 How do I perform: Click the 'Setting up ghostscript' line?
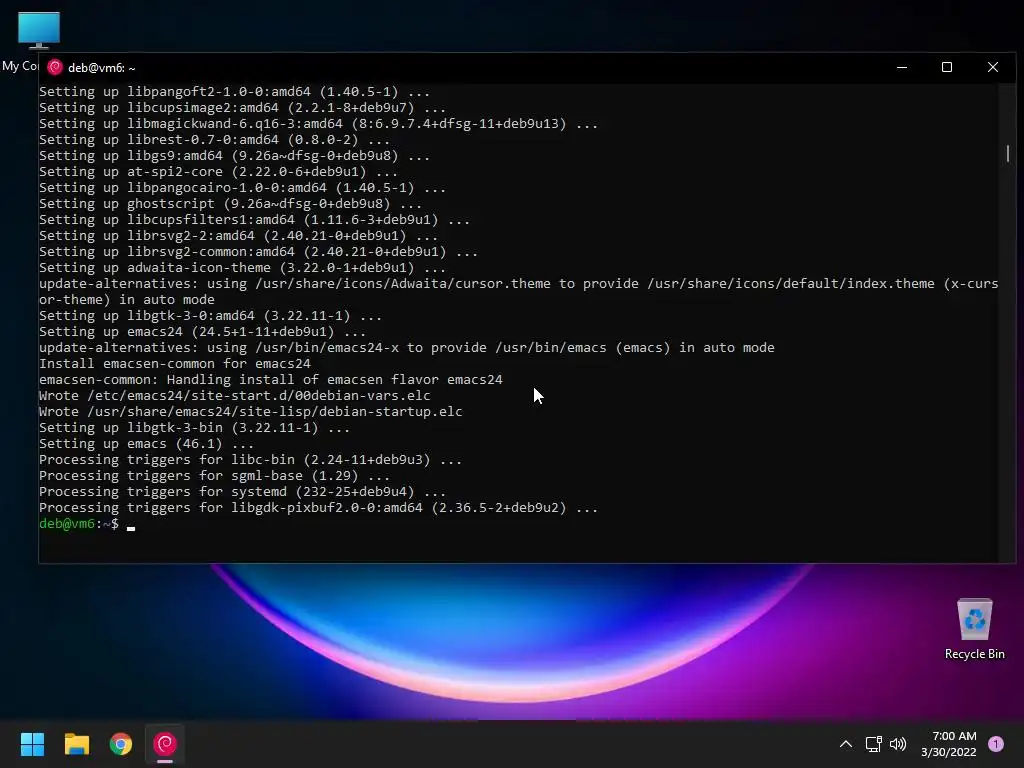click(x=231, y=204)
